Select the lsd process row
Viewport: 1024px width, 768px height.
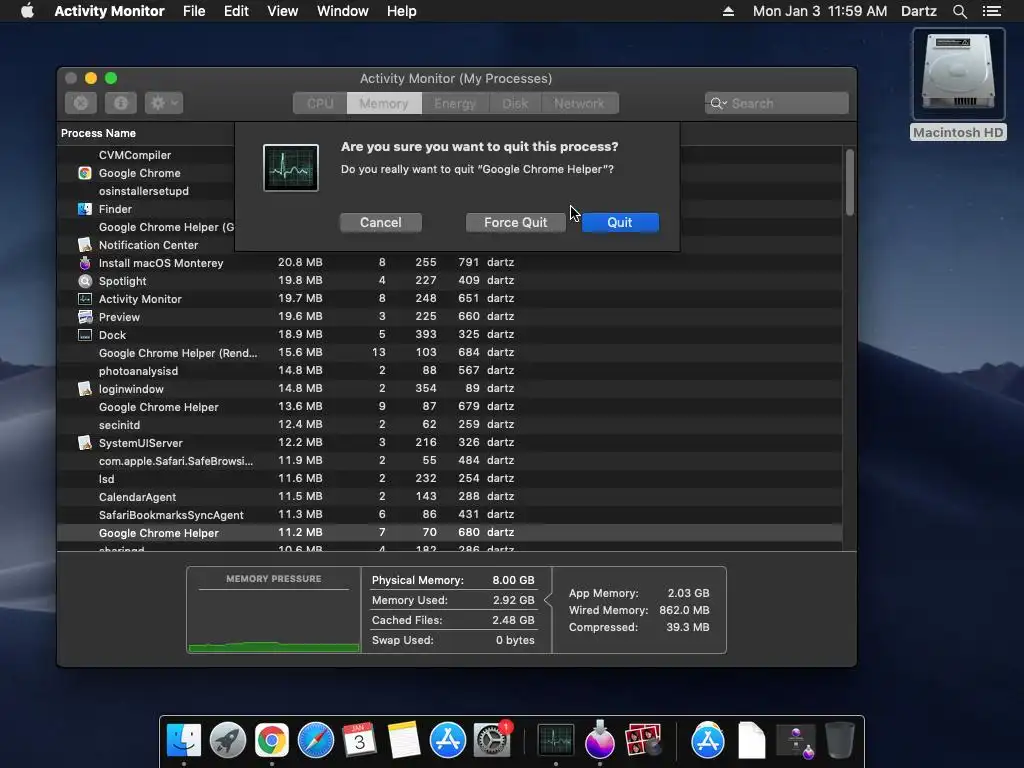coord(449,478)
